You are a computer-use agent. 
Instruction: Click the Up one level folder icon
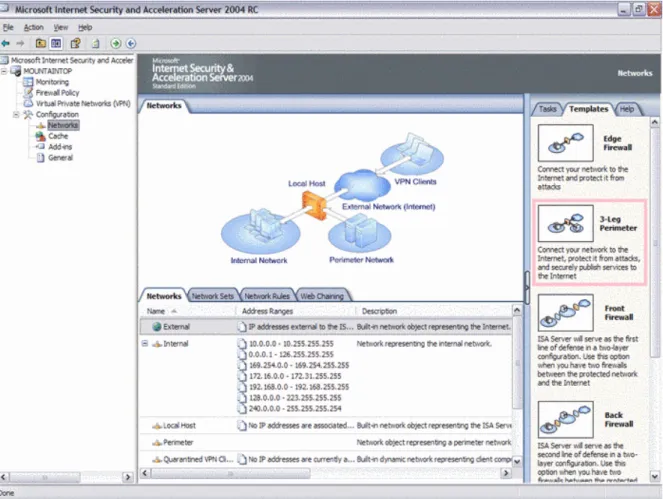click(41, 43)
